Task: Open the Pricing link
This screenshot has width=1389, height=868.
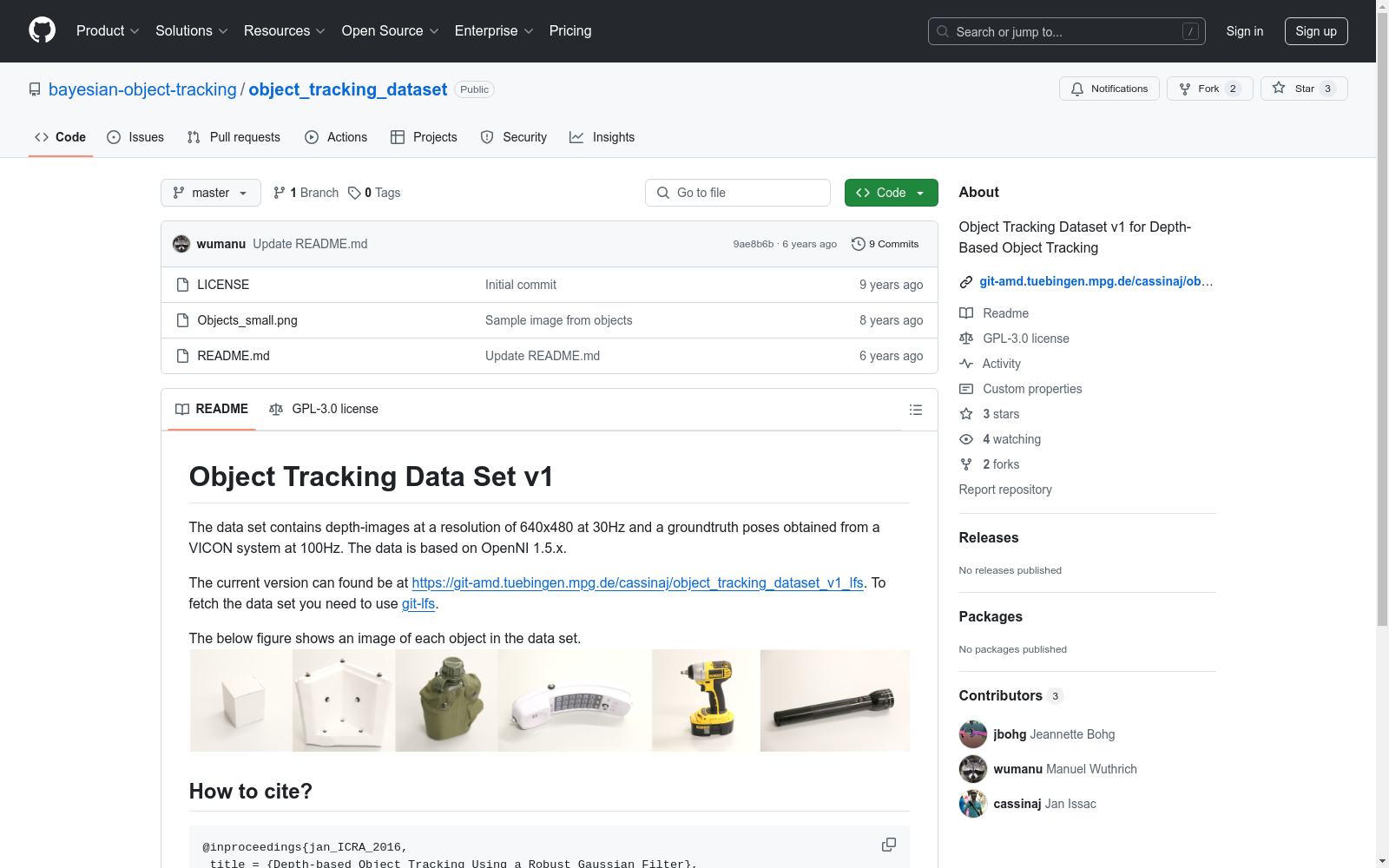Action: [570, 30]
